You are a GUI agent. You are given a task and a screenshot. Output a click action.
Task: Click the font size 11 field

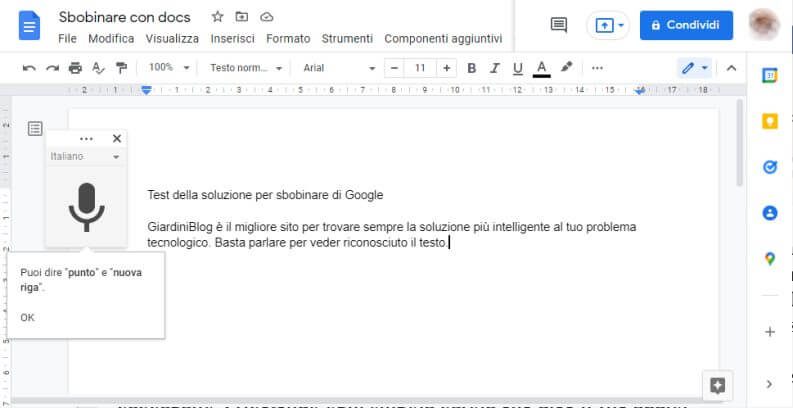(420, 68)
